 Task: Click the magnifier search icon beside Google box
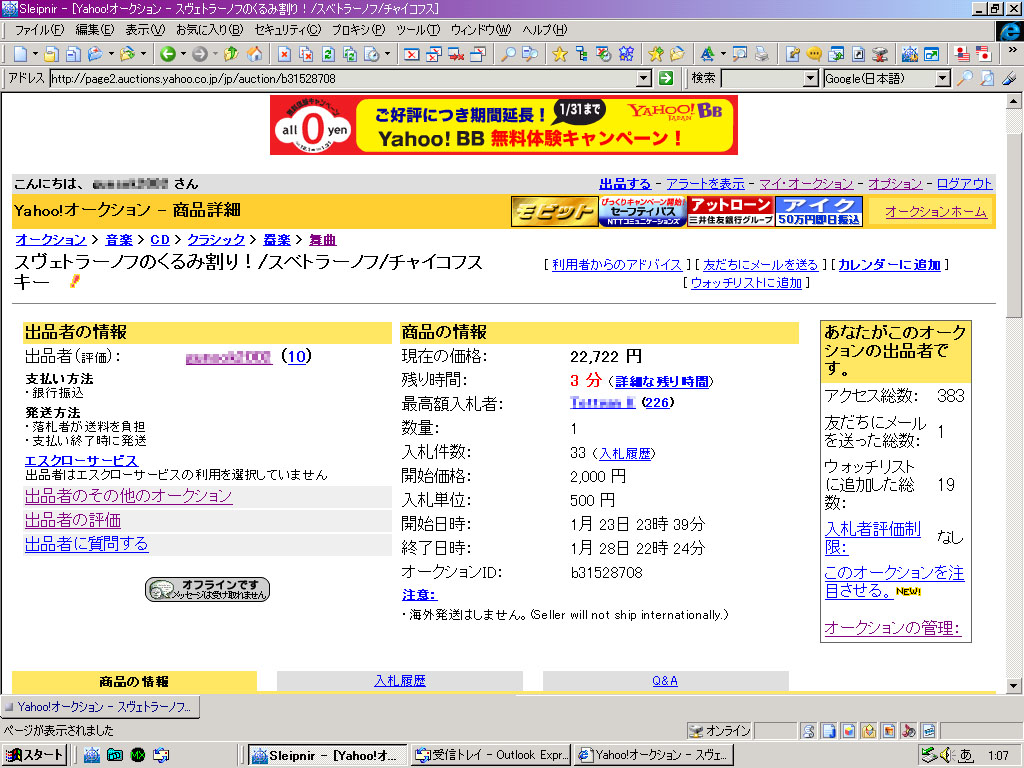point(964,78)
